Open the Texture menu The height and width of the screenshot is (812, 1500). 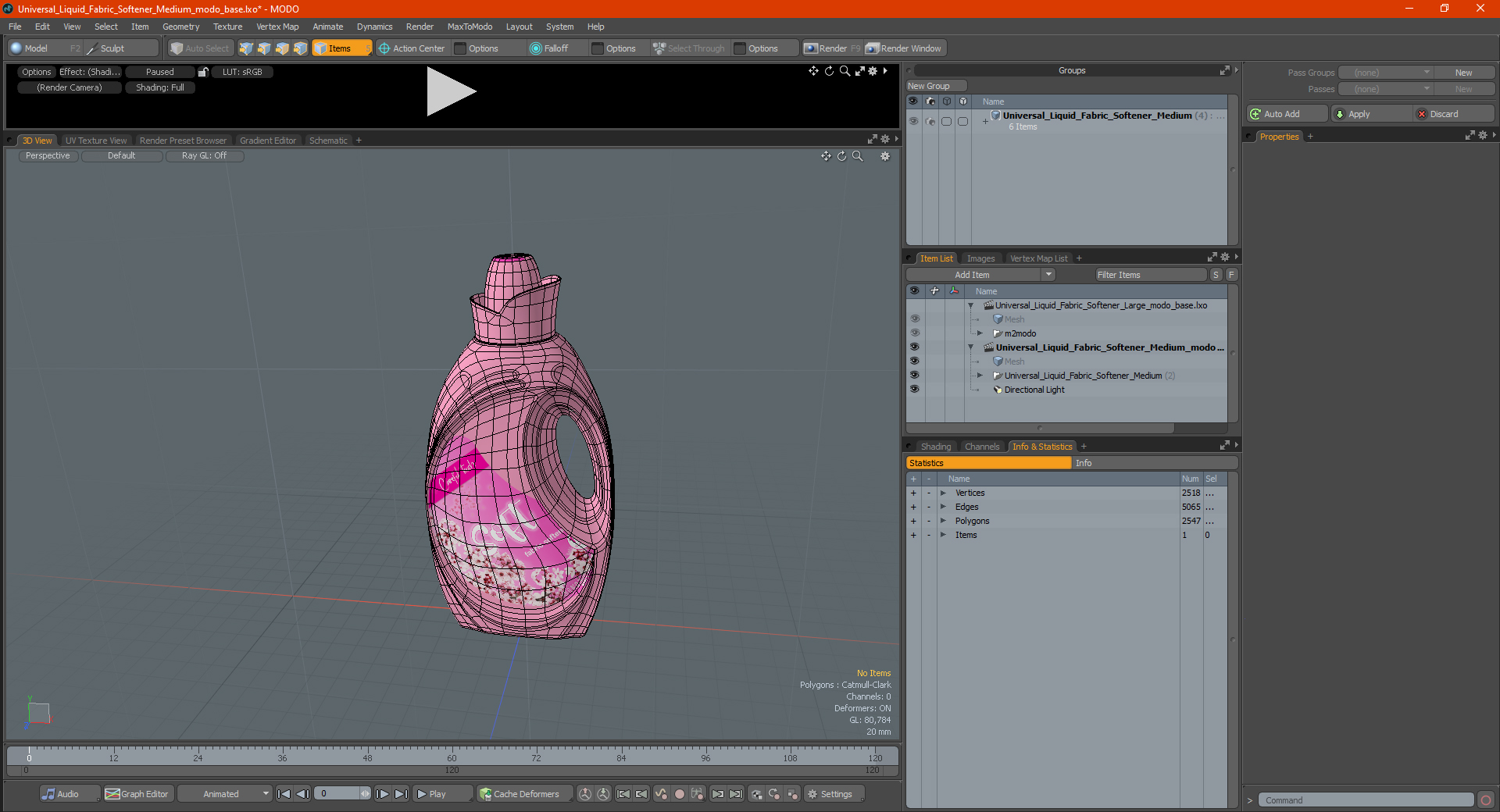point(227,27)
